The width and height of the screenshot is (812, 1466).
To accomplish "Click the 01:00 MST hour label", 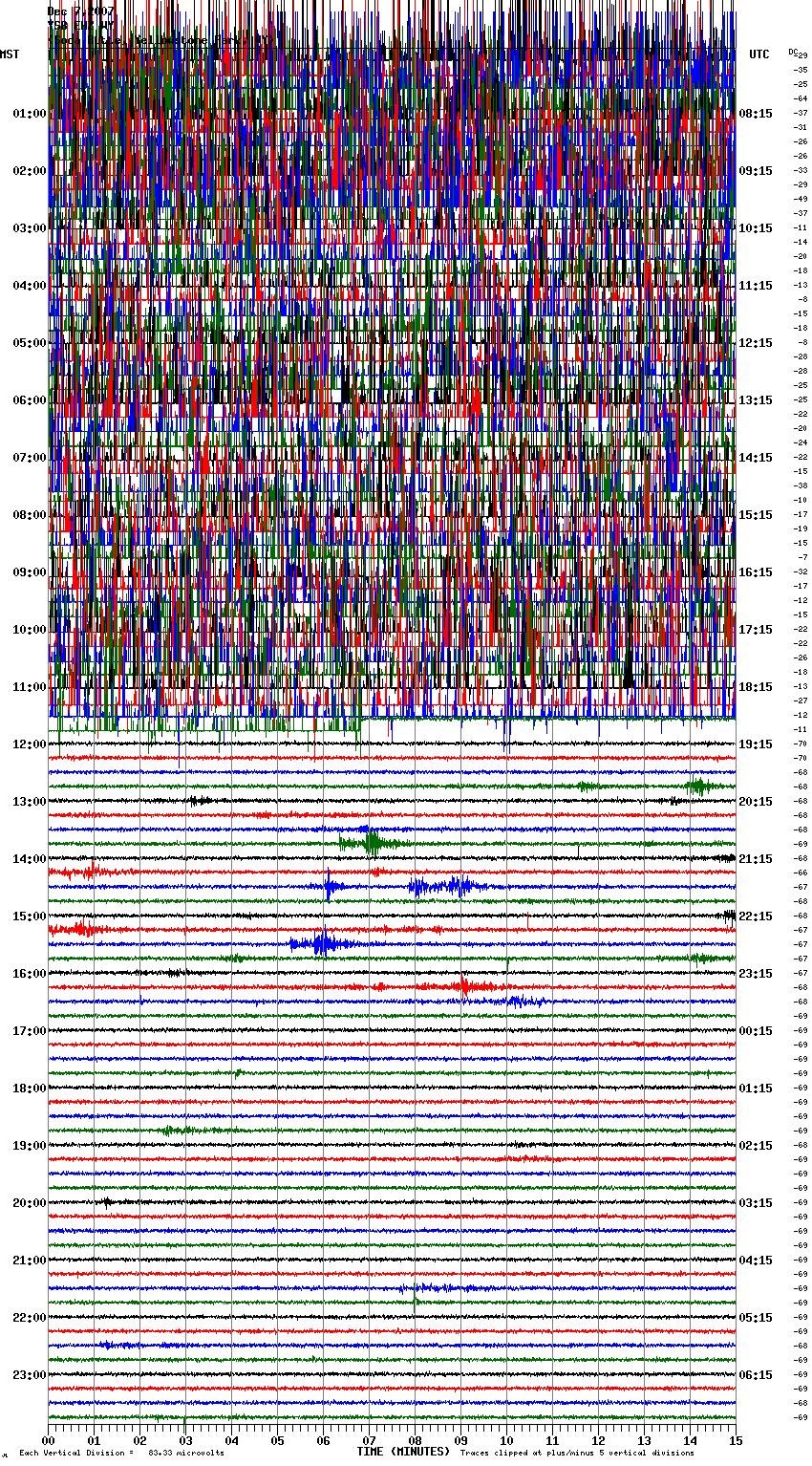I will 30,114.
